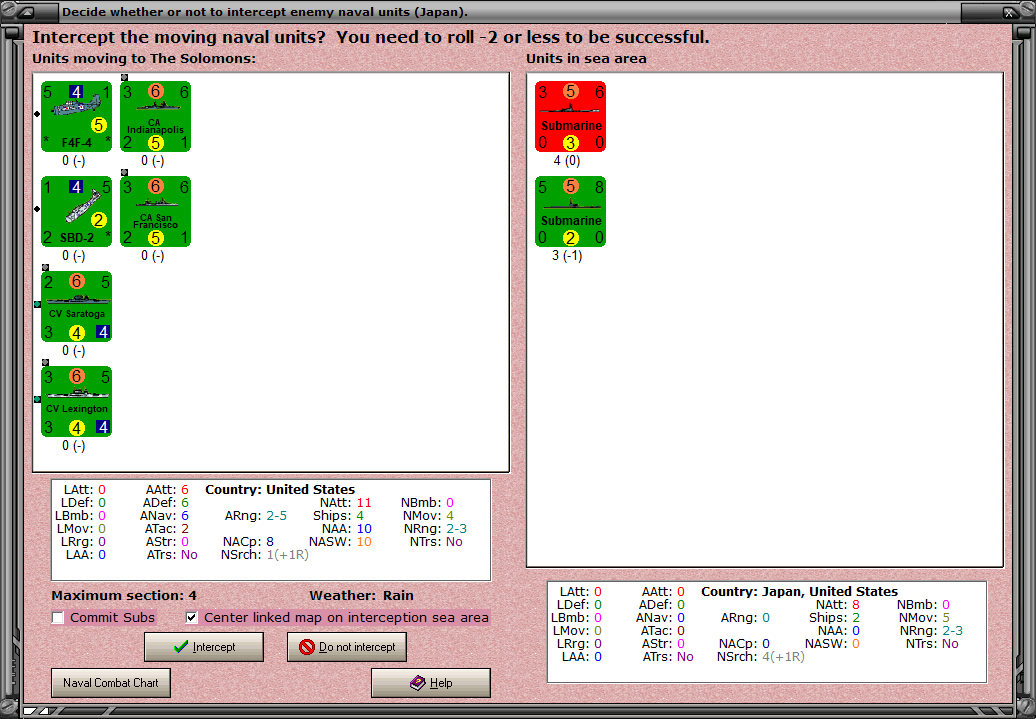1036x719 pixels.
Task: Click the 'NAtt: 11' stat in US panel
Action: 346,503
